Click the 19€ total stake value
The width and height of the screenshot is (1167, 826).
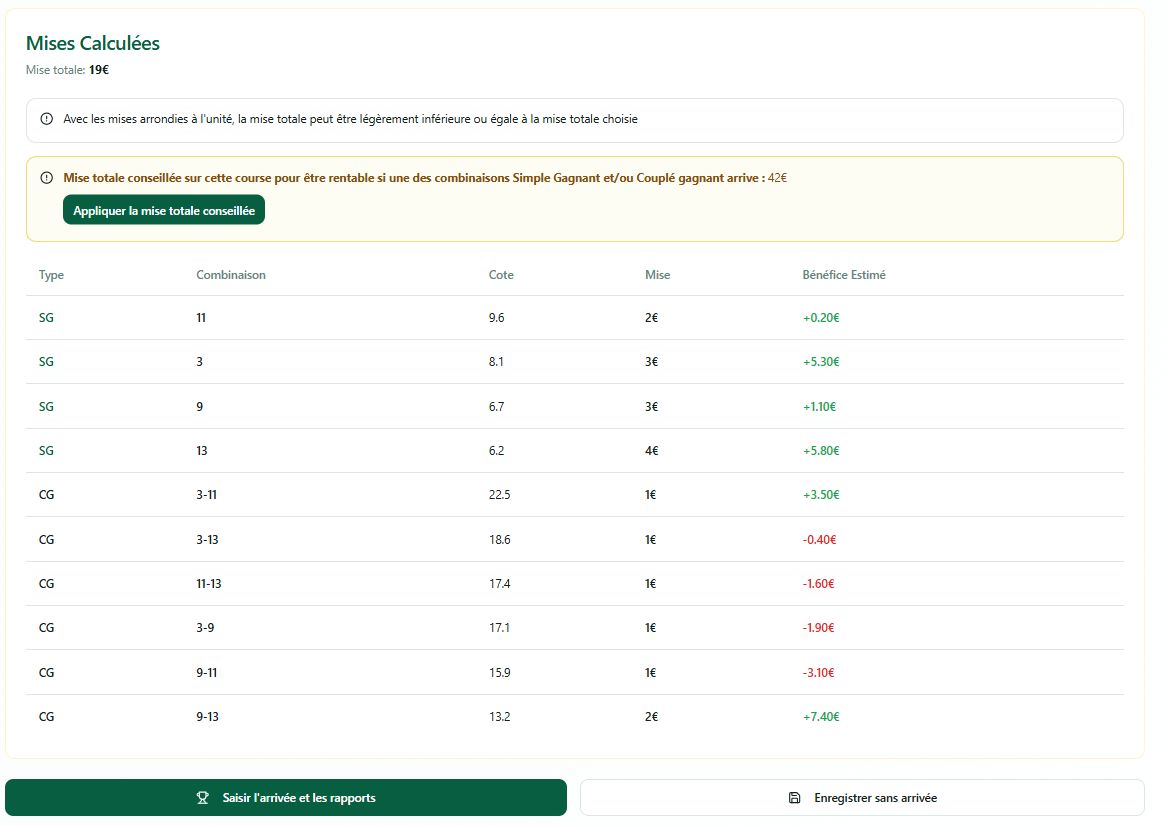click(99, 70)
